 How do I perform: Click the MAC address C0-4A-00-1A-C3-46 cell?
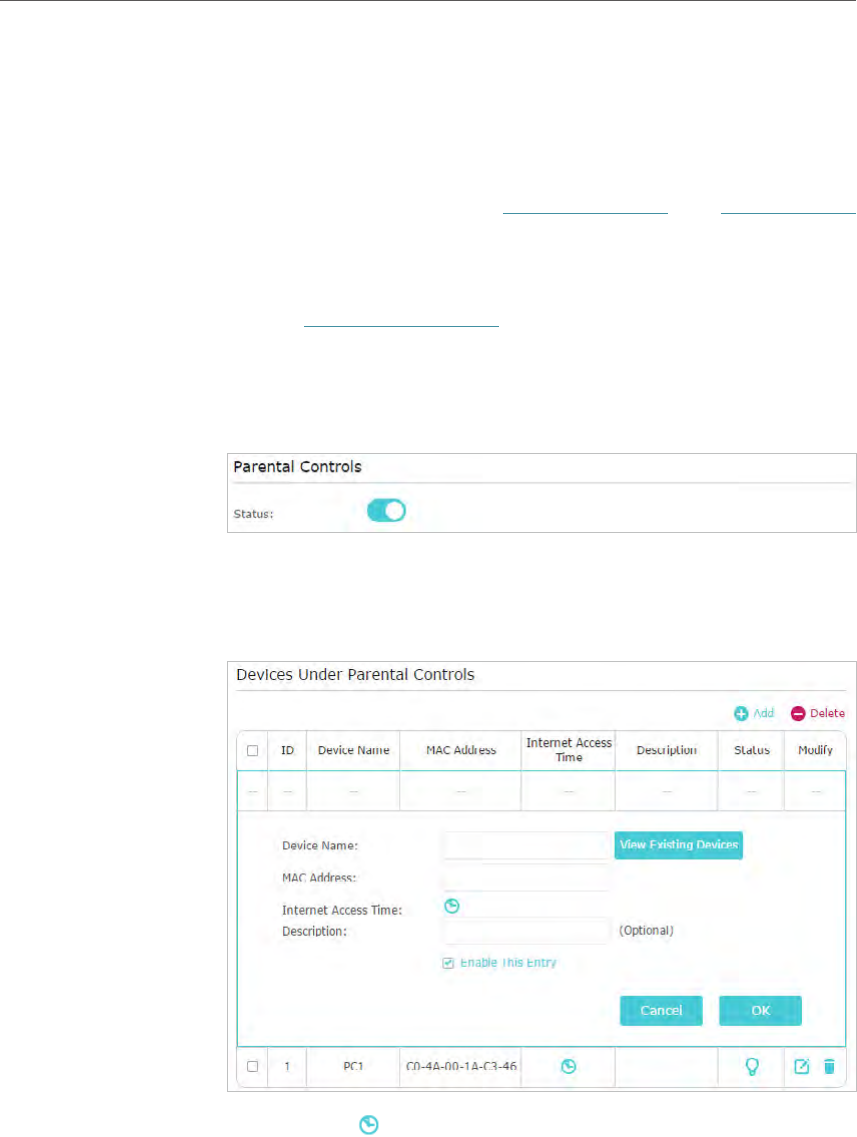pyautogui.click(x=461, y=1067)
